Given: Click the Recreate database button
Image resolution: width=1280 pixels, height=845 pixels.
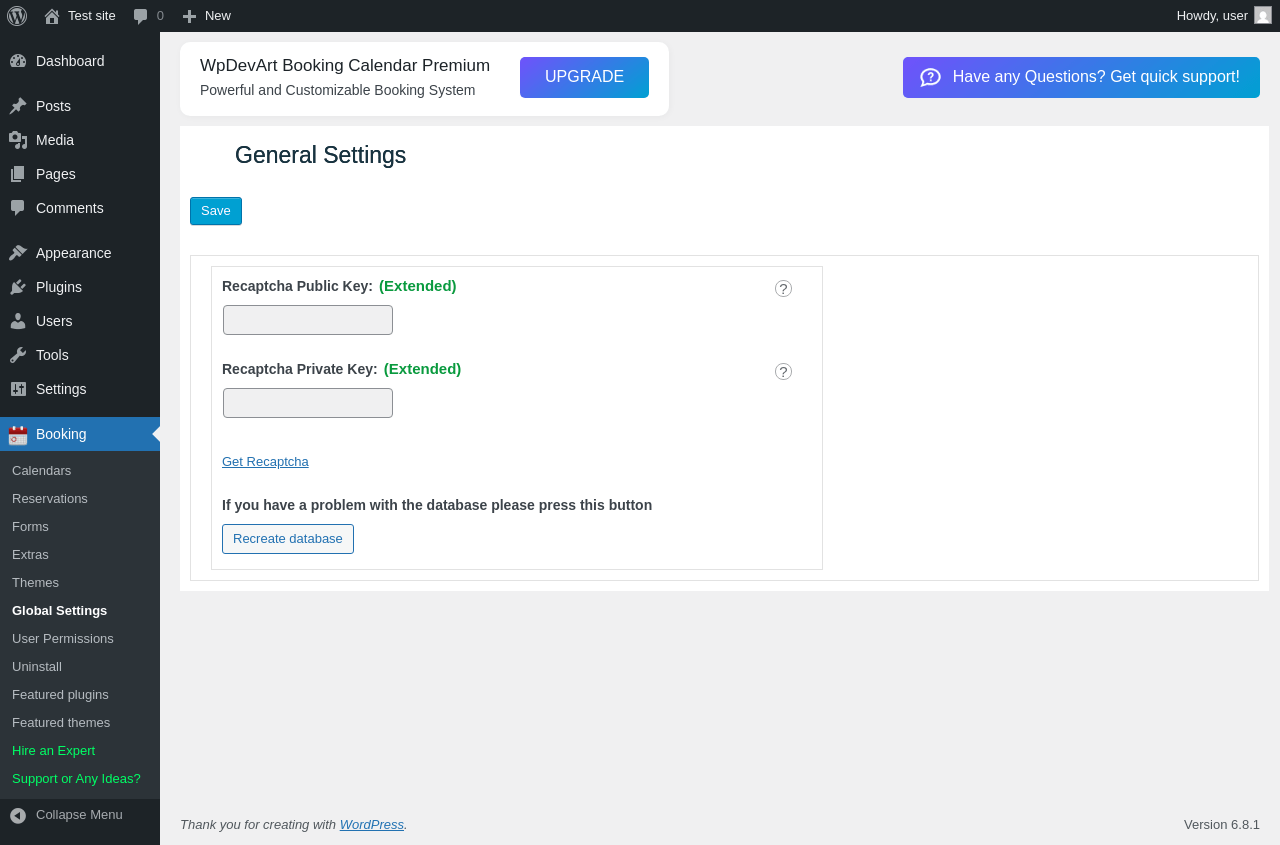Looking at the screenshot, I should (x=288, y=539).
